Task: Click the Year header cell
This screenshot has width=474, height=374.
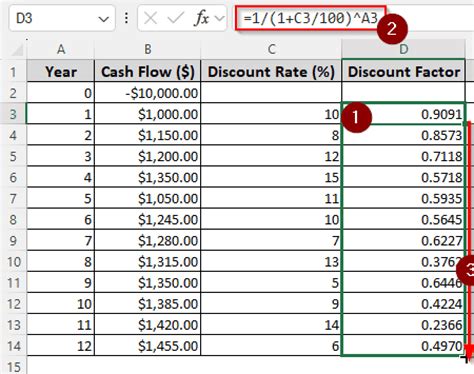Action: tap(61, 72)
